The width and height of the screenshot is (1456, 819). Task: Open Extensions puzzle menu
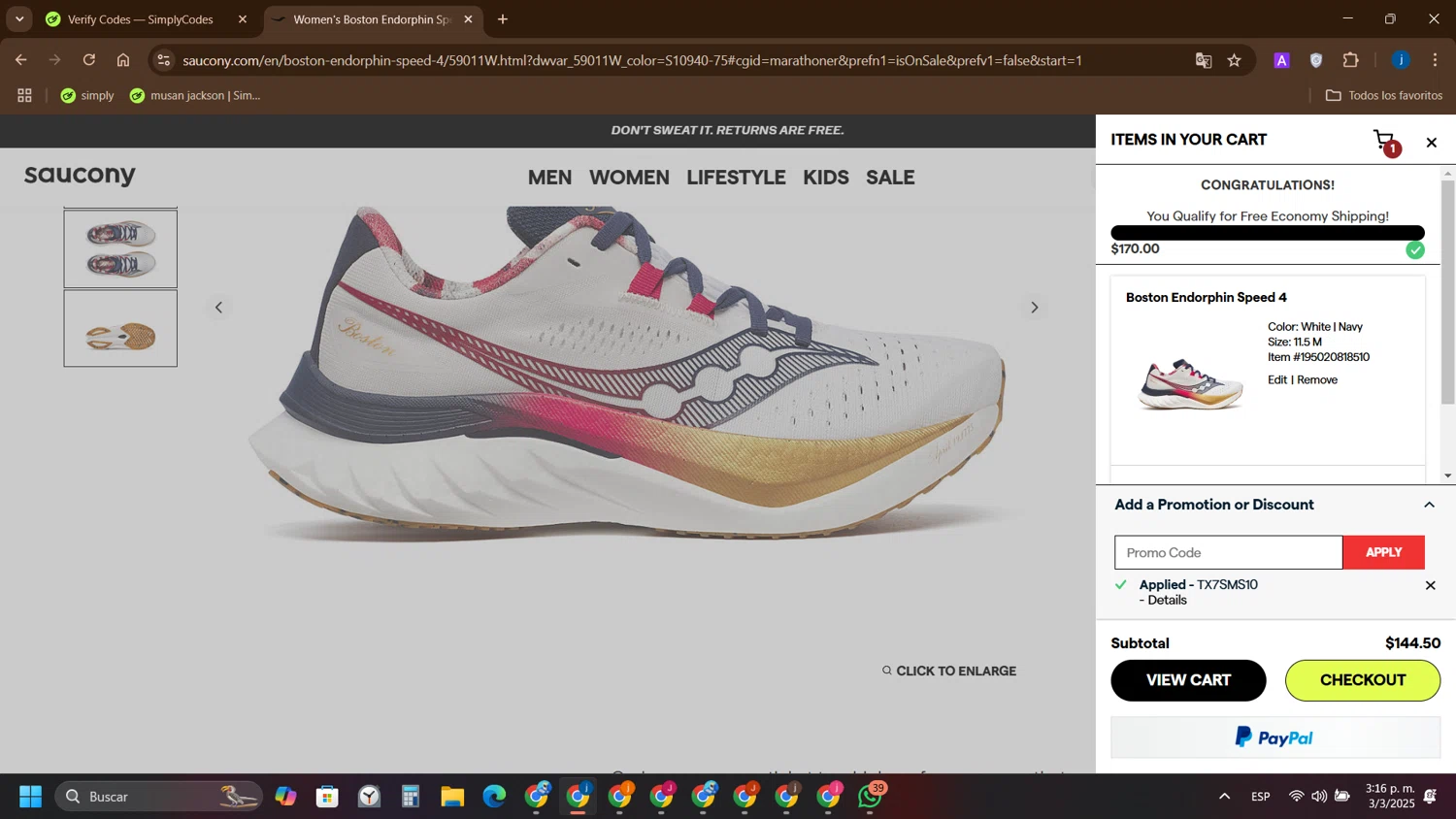[1351, 60]
